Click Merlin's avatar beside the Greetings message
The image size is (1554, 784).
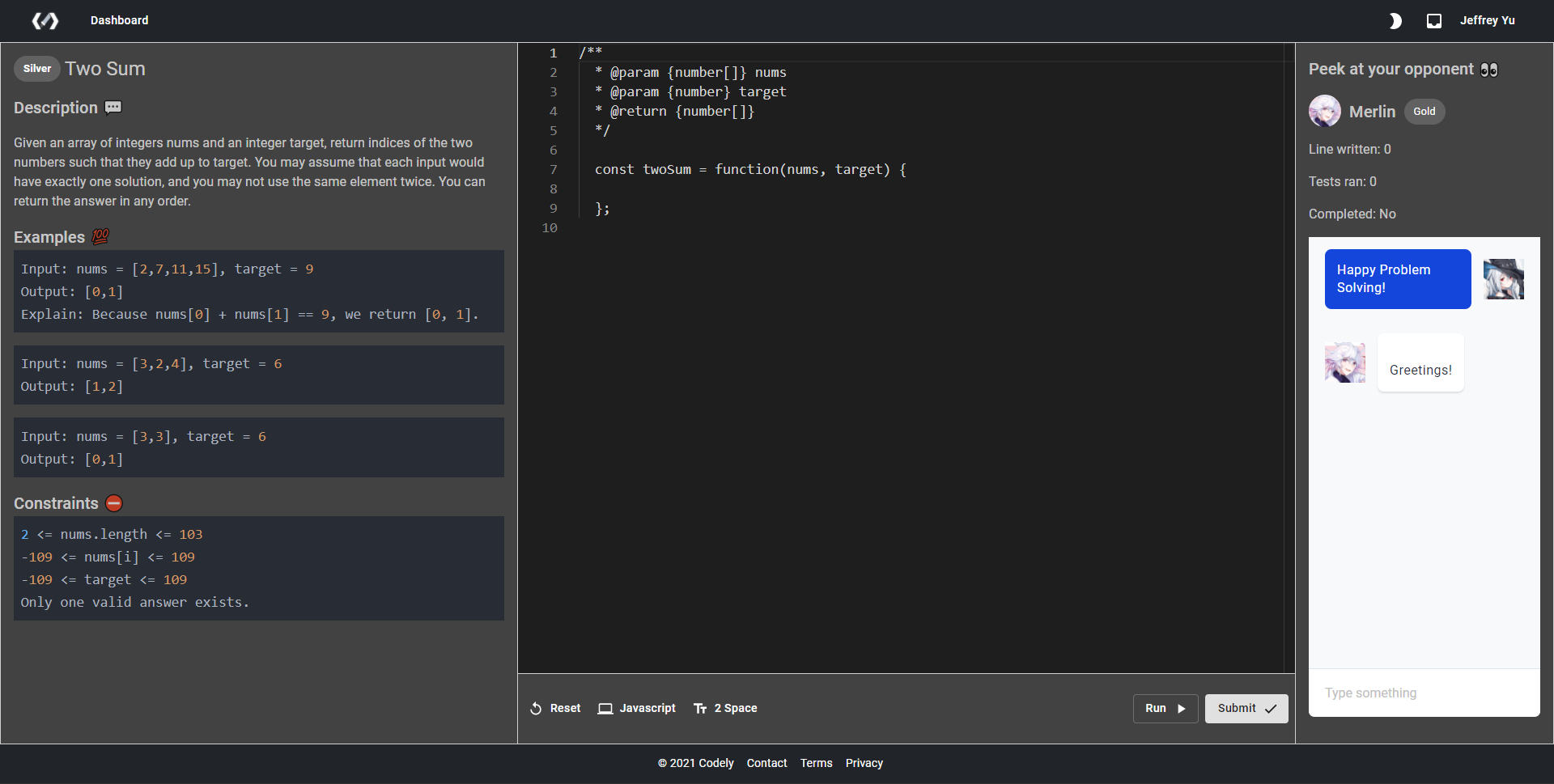(1345, 362)
